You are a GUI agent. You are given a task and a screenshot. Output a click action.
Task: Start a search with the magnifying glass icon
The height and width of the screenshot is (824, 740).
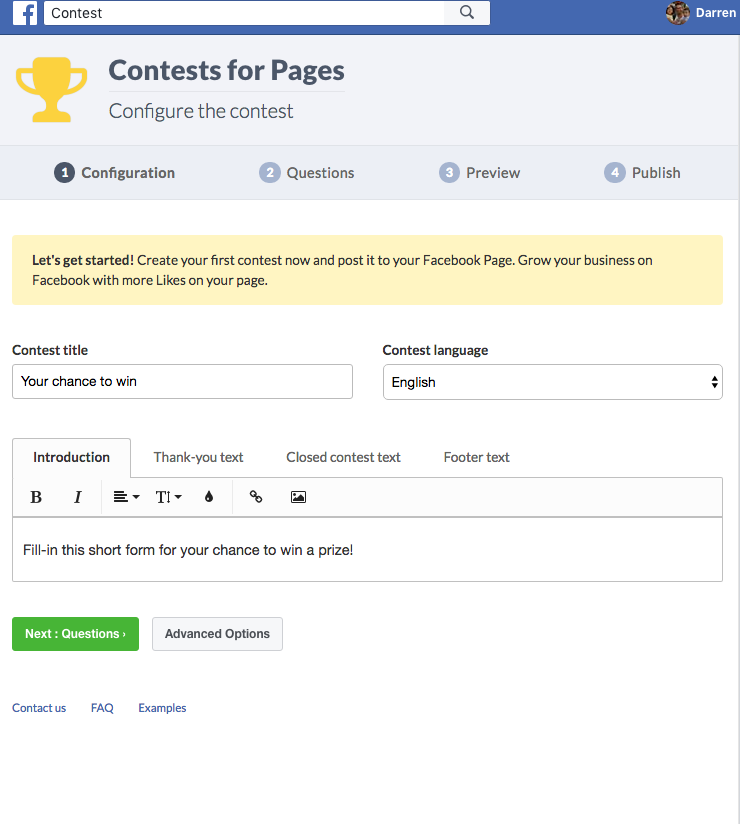(x=466, y=13)
